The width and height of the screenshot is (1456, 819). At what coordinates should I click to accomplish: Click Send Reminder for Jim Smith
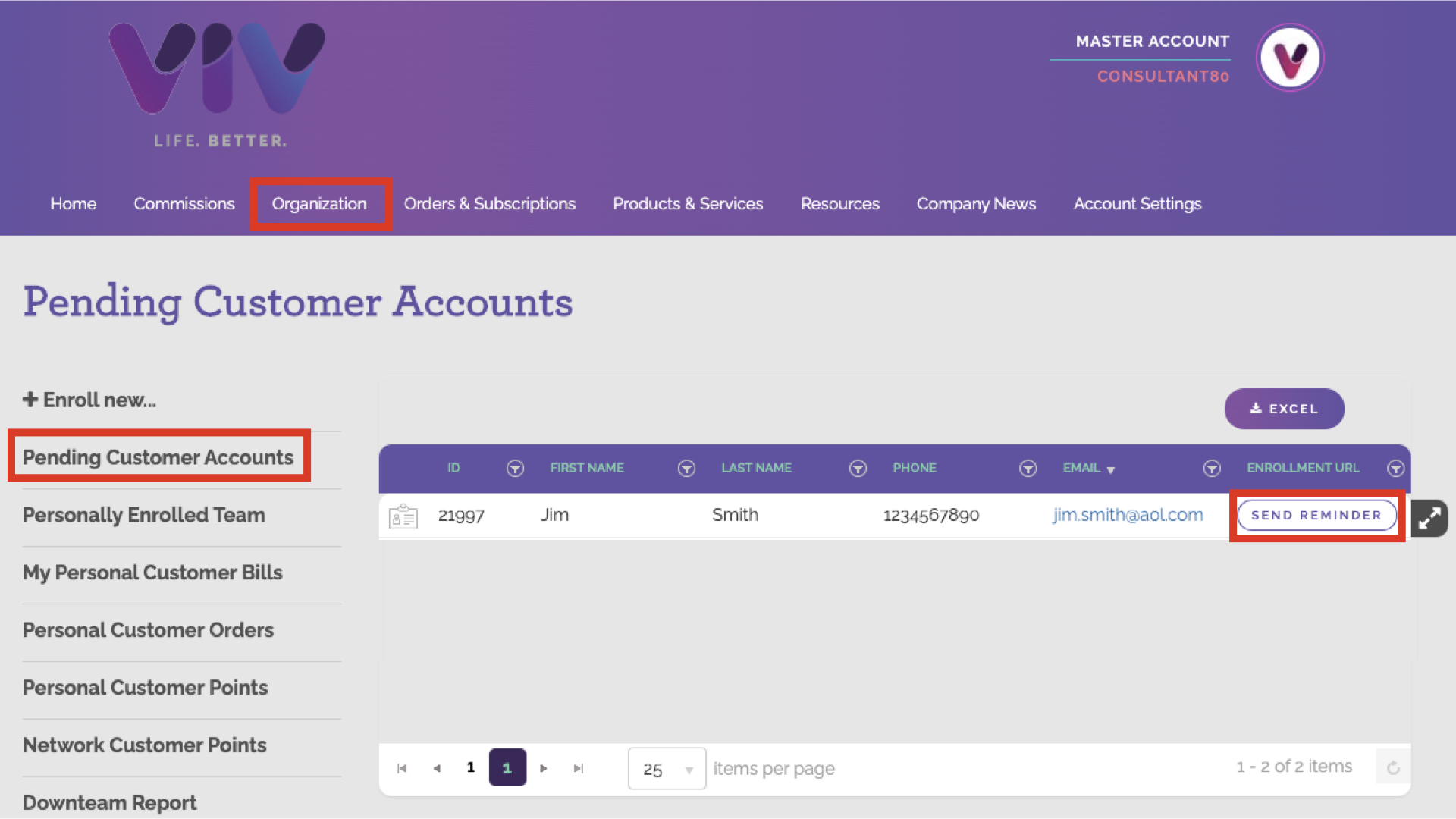coord(1316,516)
